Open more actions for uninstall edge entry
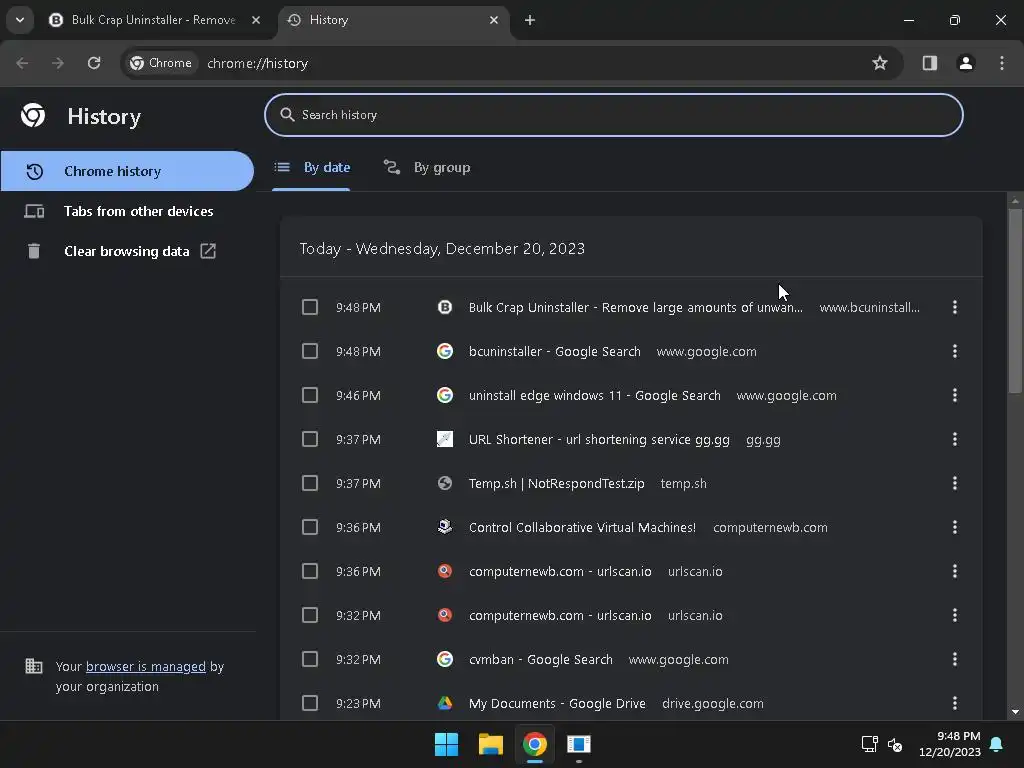 point(955,395)
